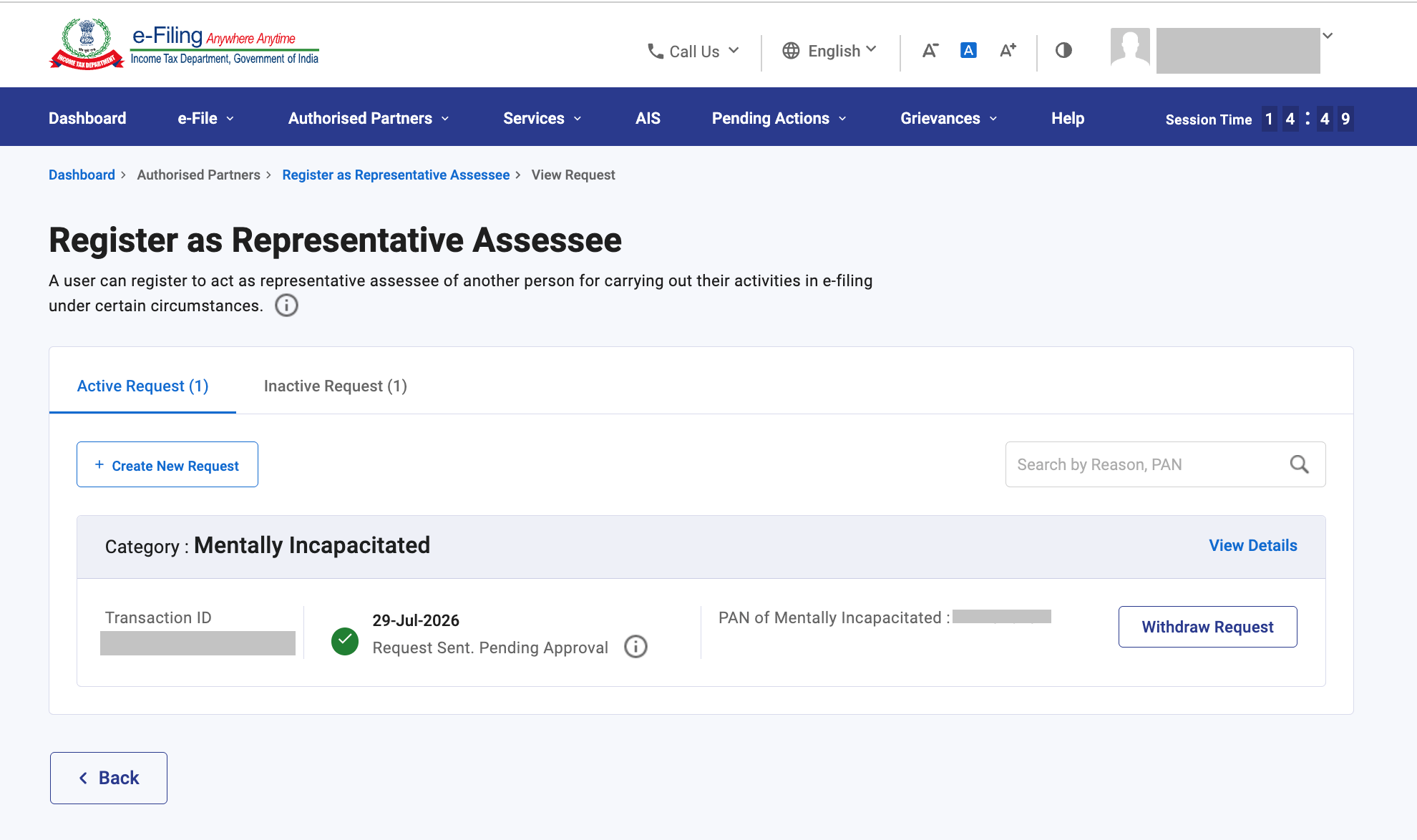The width and height of the screenshot is (1417, 840).
Task: Toggle high contrast mode icon
Action: pos(1063,50)
